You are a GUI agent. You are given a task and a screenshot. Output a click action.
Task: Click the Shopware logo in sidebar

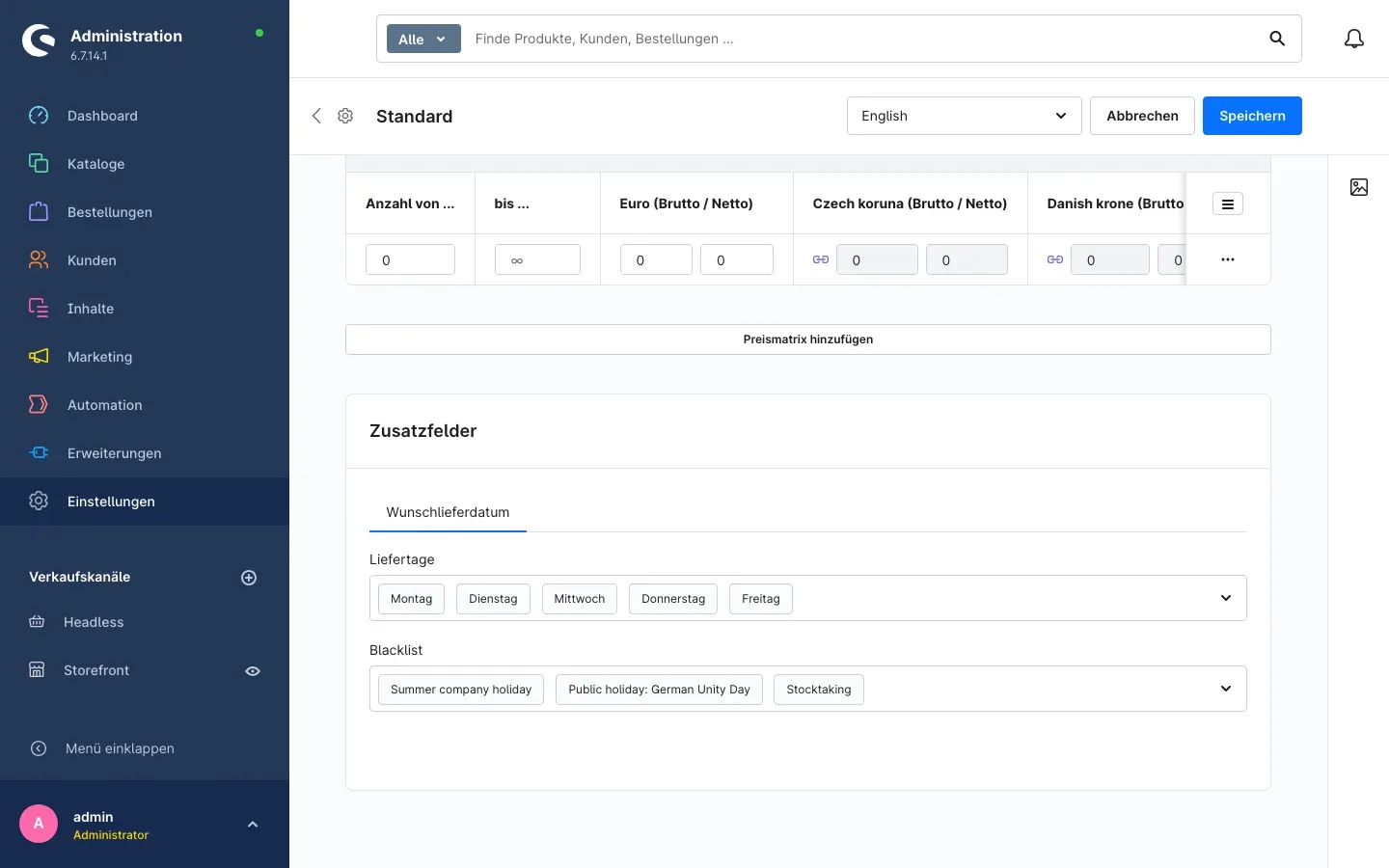pos(39,41)
